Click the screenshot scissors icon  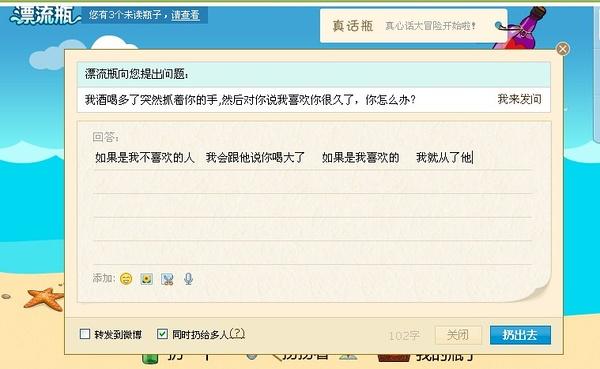[167, 279]
